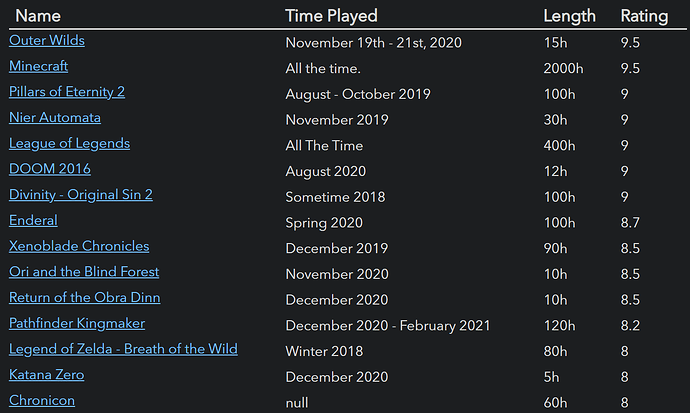Open Return of the Obra Dinn link

85,297
